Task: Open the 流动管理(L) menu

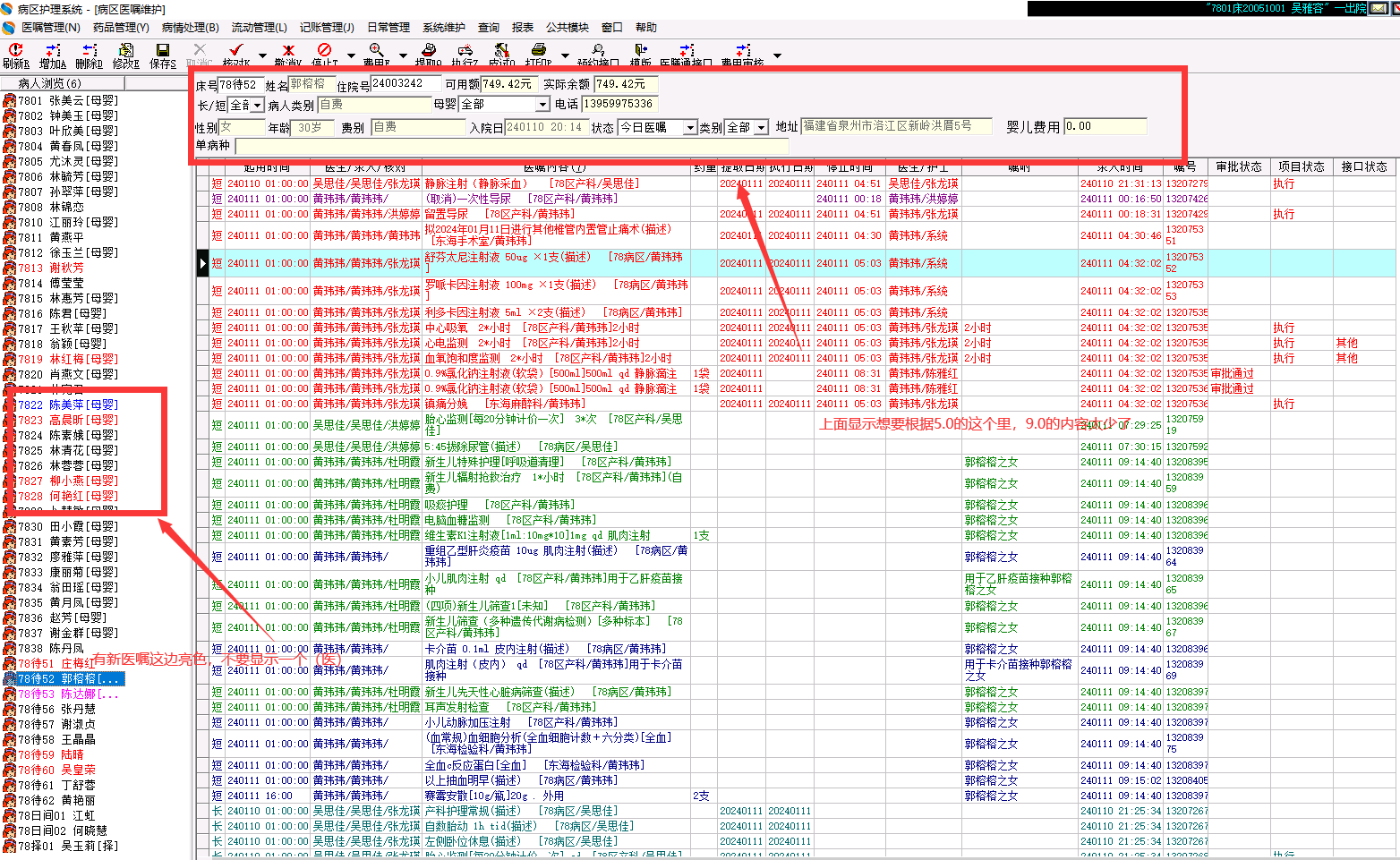Action: pos(260,28)
